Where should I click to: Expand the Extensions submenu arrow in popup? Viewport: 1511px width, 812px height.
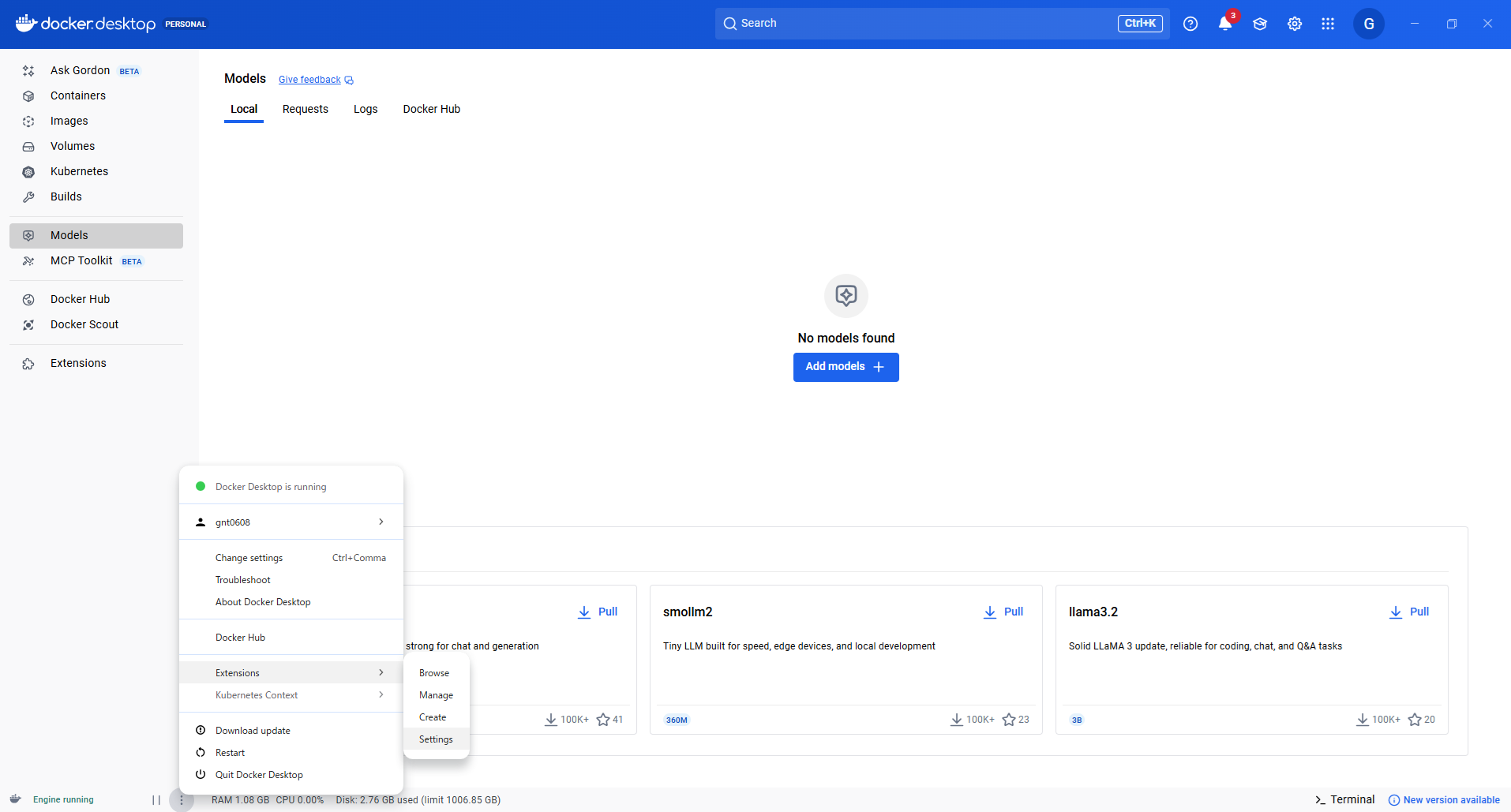[381, 672]
